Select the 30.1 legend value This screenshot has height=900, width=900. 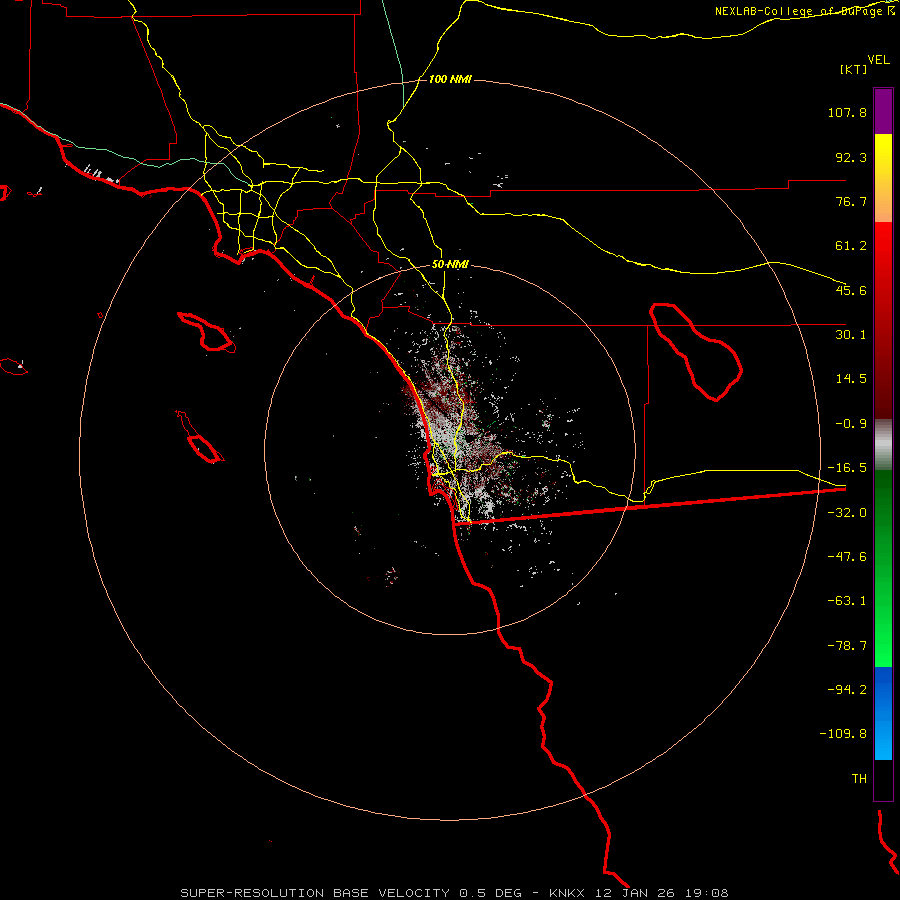[851, 335]
